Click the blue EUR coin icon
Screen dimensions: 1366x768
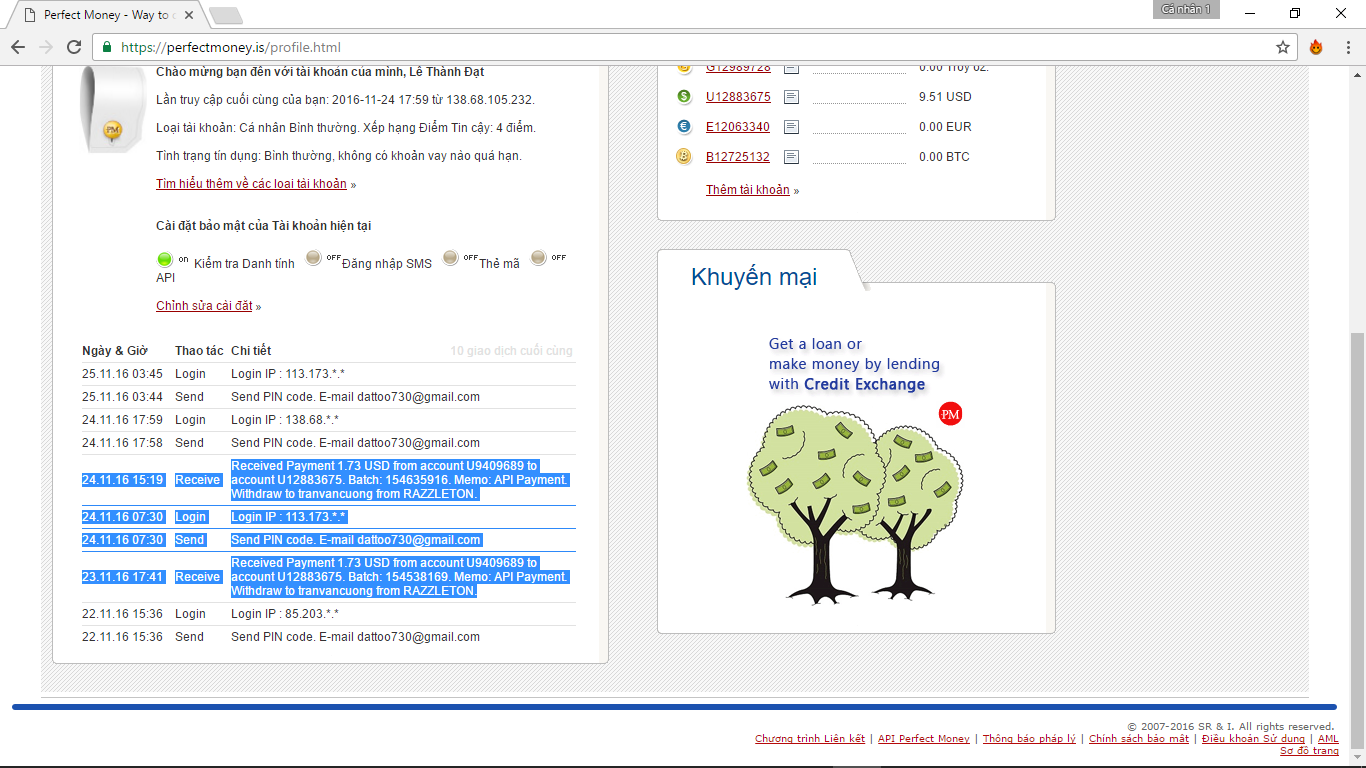click(684, 127)
